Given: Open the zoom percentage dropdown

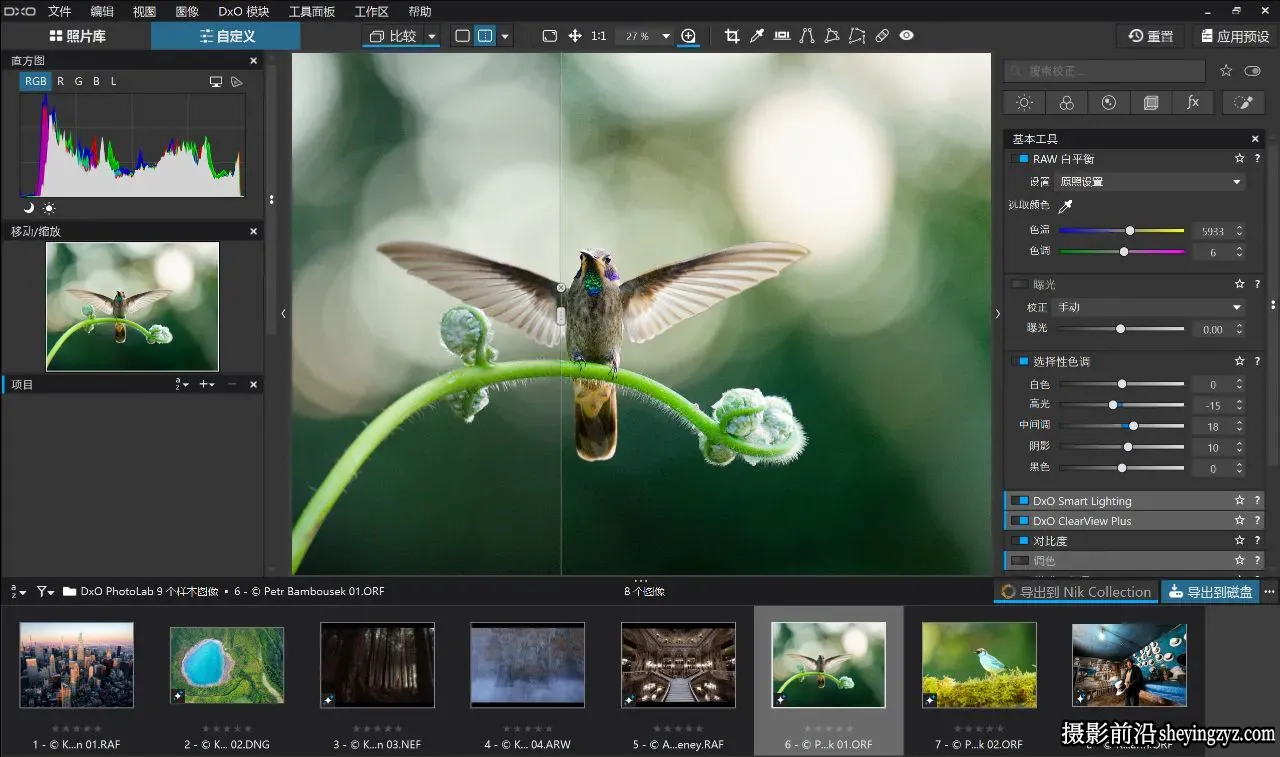Looking at the screenshot, I should tap(666, 36).
